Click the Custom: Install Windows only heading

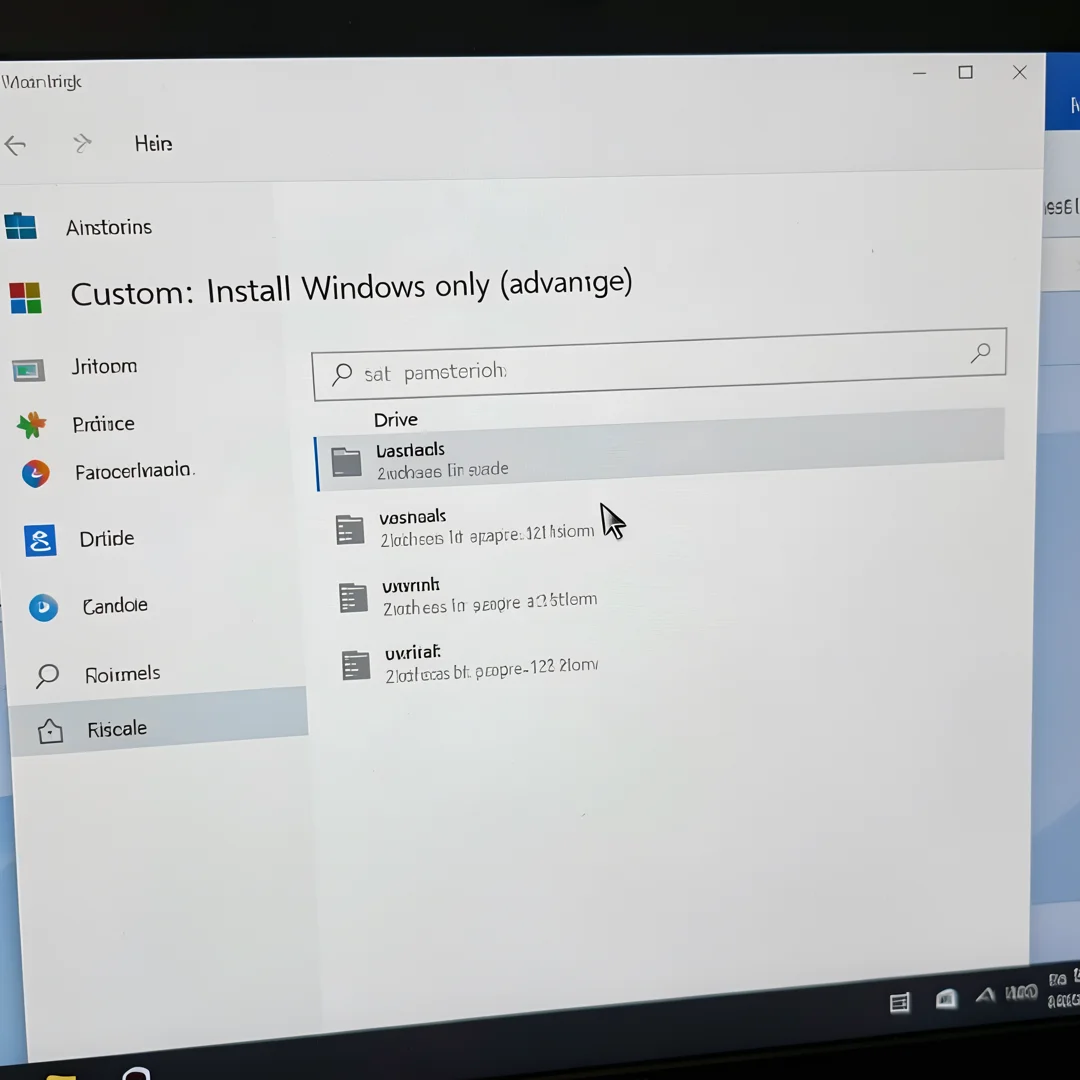pos(351,288)
